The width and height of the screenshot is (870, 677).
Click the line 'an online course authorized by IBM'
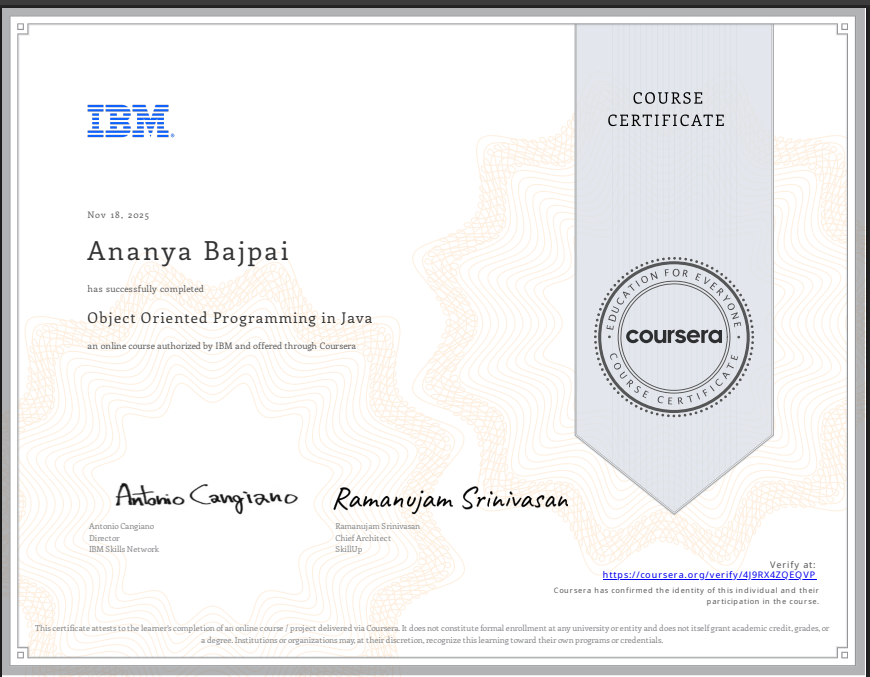(x=221, y=346)
